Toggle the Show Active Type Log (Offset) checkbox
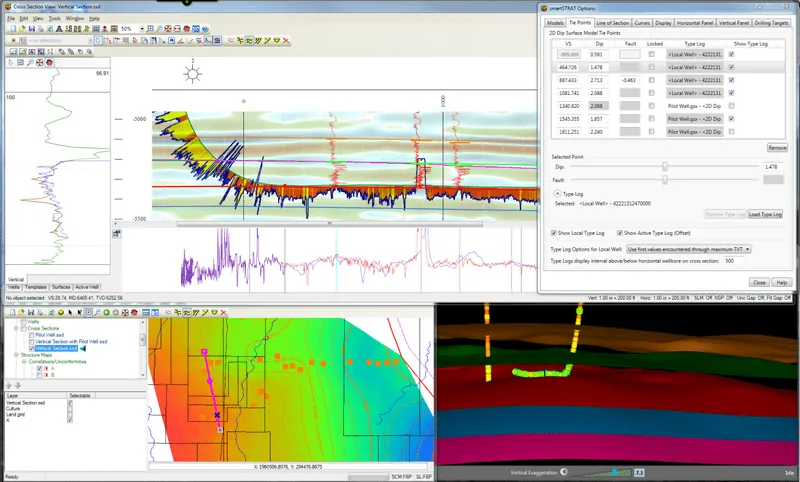 coord(620,233)
